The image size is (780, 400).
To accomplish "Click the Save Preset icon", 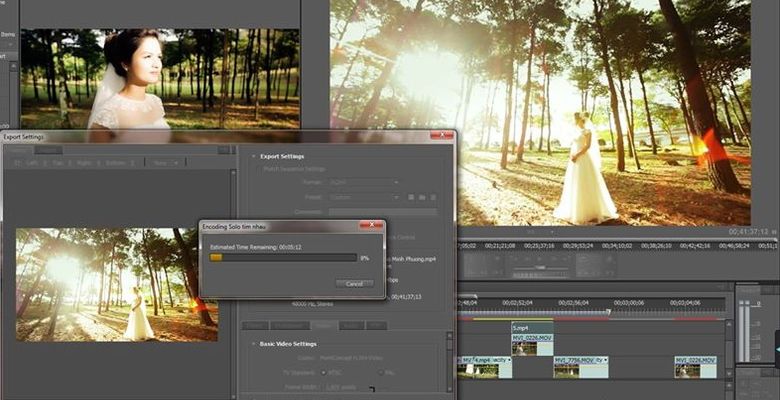I will pyautogui.click(x=411, y=197).
